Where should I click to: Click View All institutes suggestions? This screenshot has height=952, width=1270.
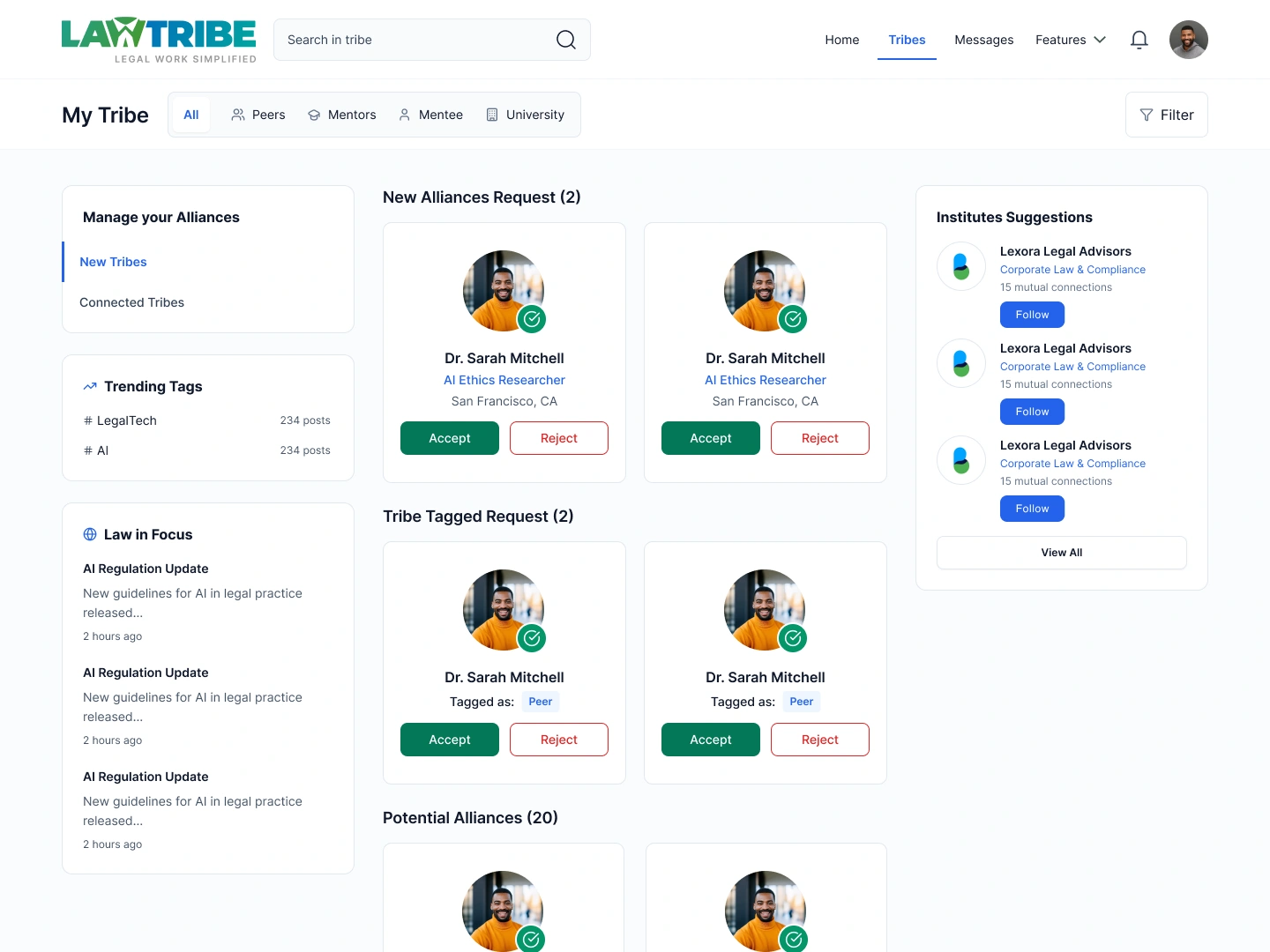(x=1062, y=553)
